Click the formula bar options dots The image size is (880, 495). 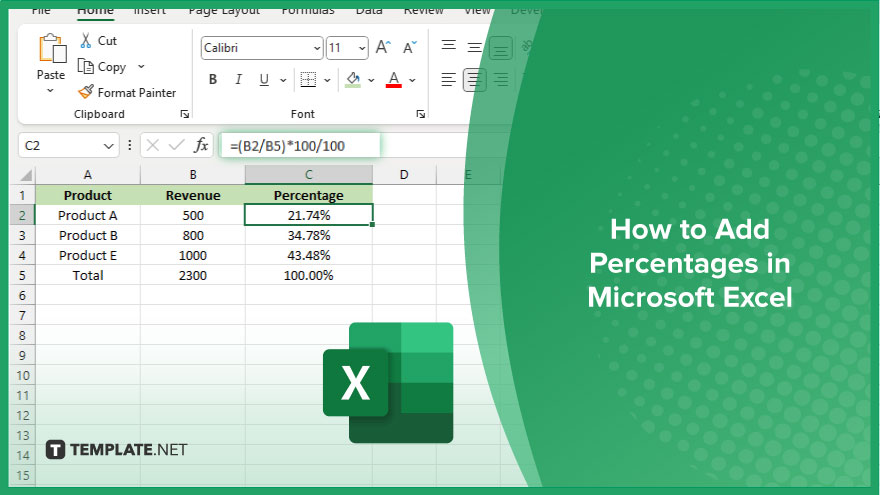[130, 146]
